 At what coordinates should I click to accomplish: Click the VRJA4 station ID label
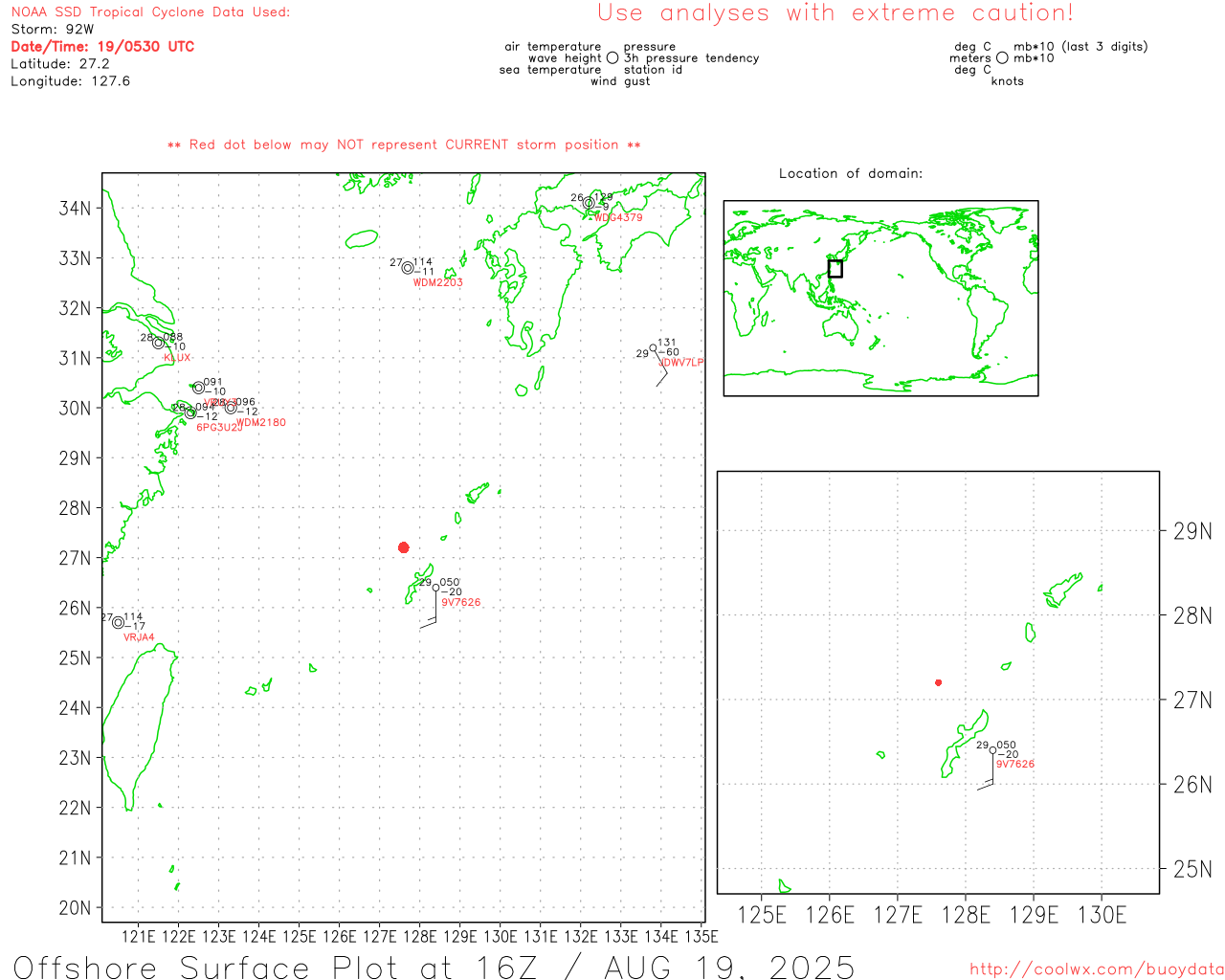tap(139, 637)
